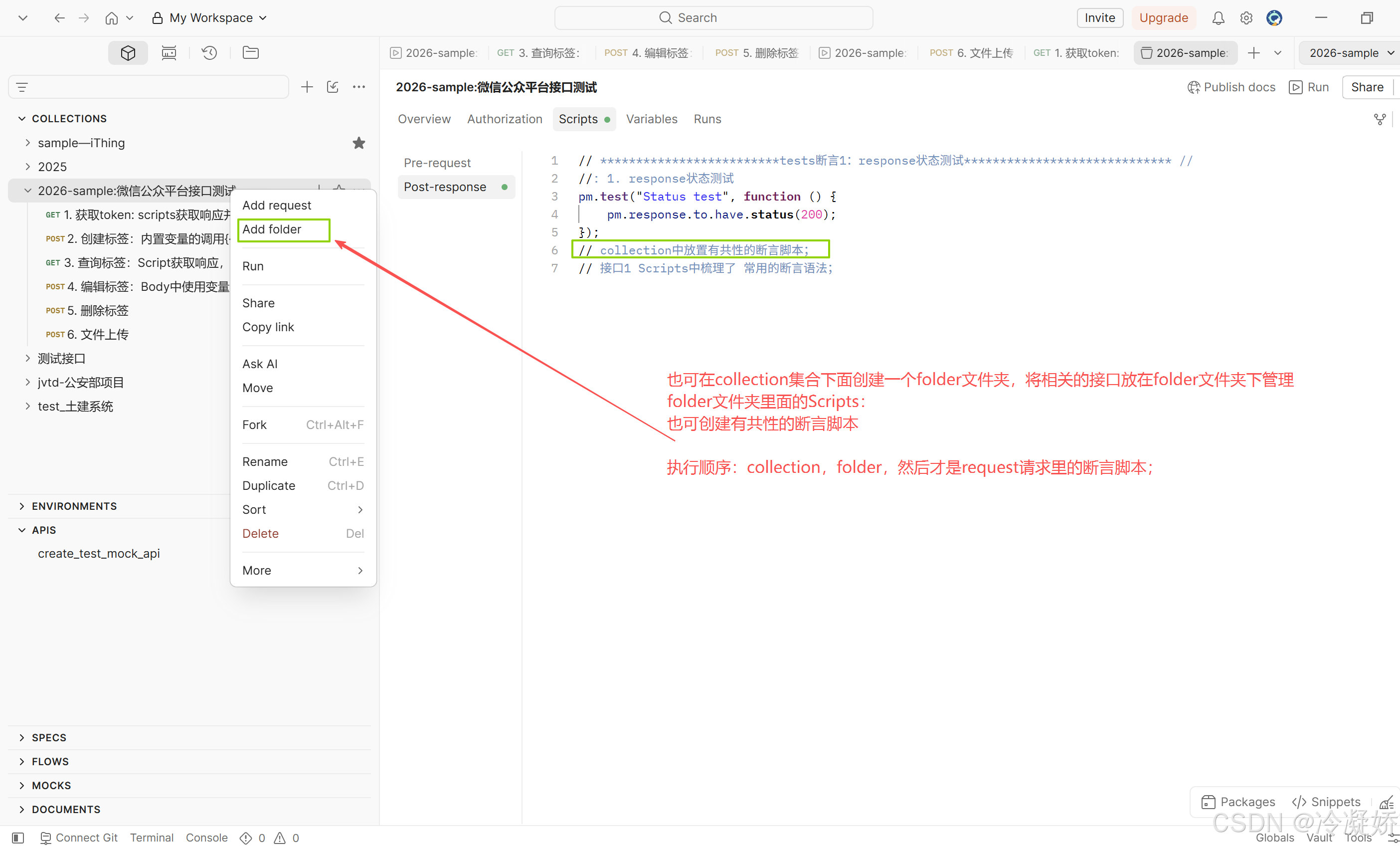Image resolution: width=1400 pixels, height=847 pixels.
Task: Expand the 2025 collection
Action: click(27, 167)
